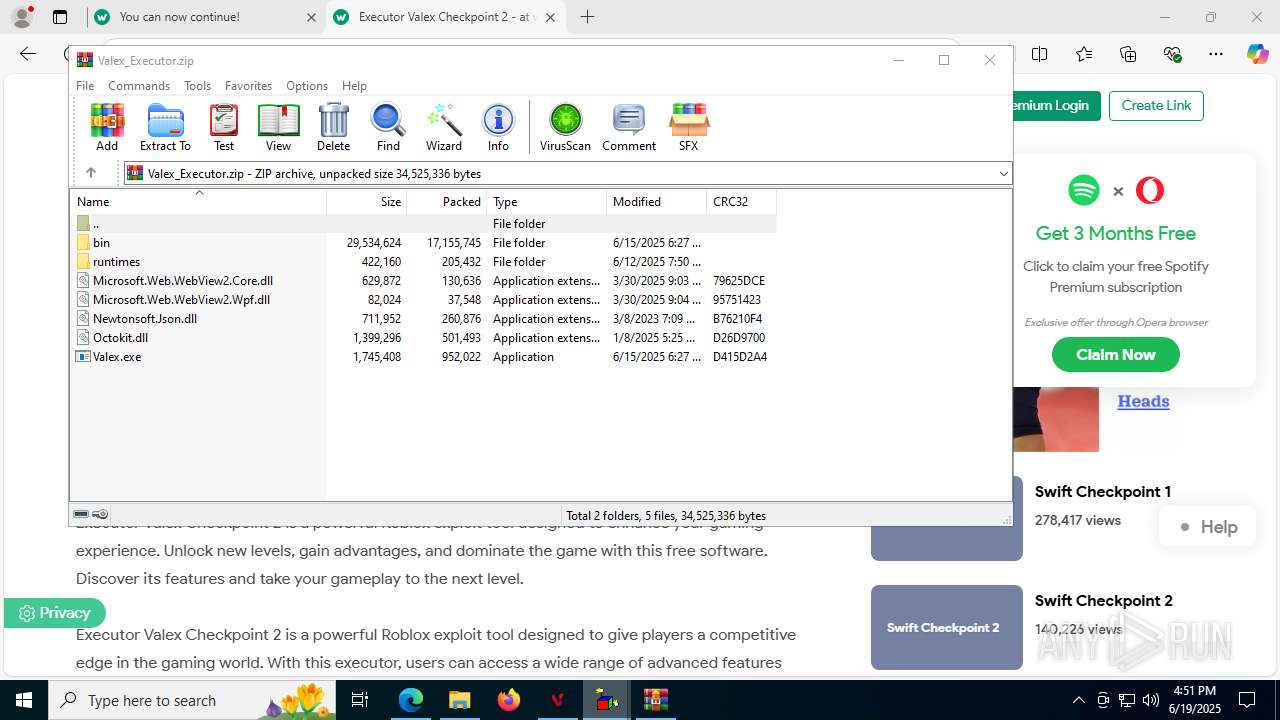Open the WinRAR Help menu
Image resolution: width=1280 pixels, height=720 pixels.
pyautogui.click(x=354, y=86)
